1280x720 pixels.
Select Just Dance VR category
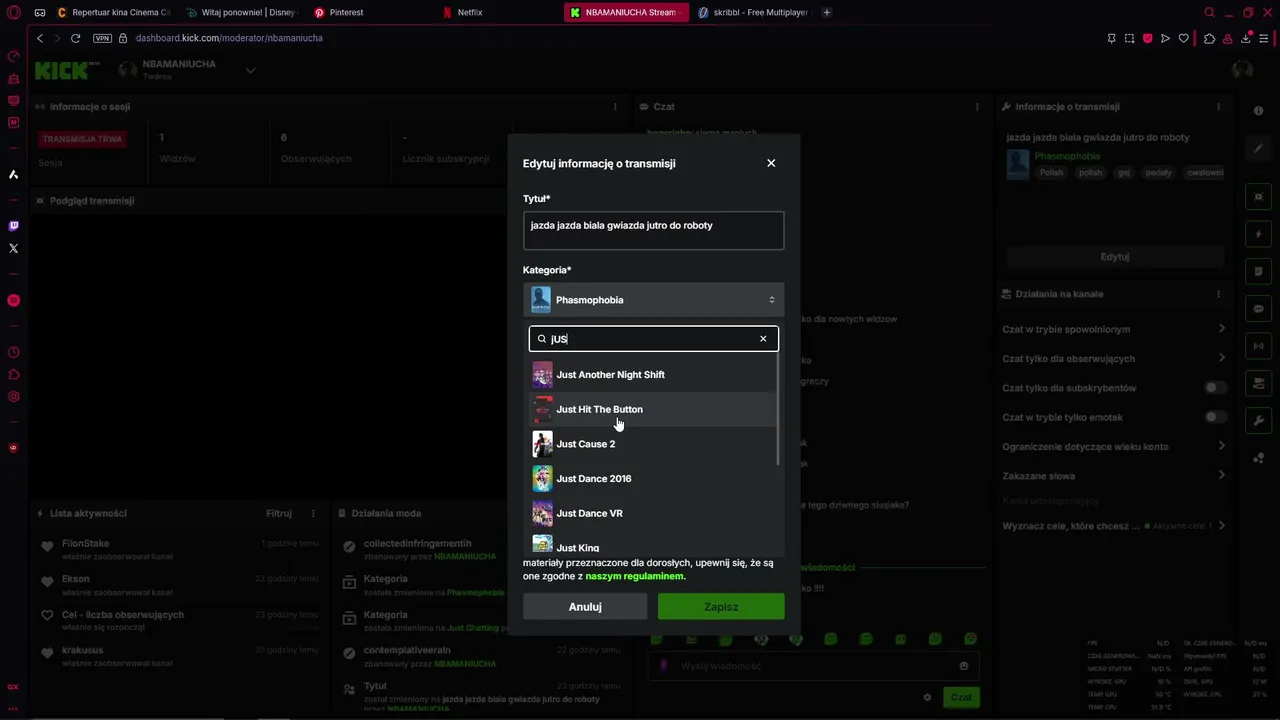[653, 513]
